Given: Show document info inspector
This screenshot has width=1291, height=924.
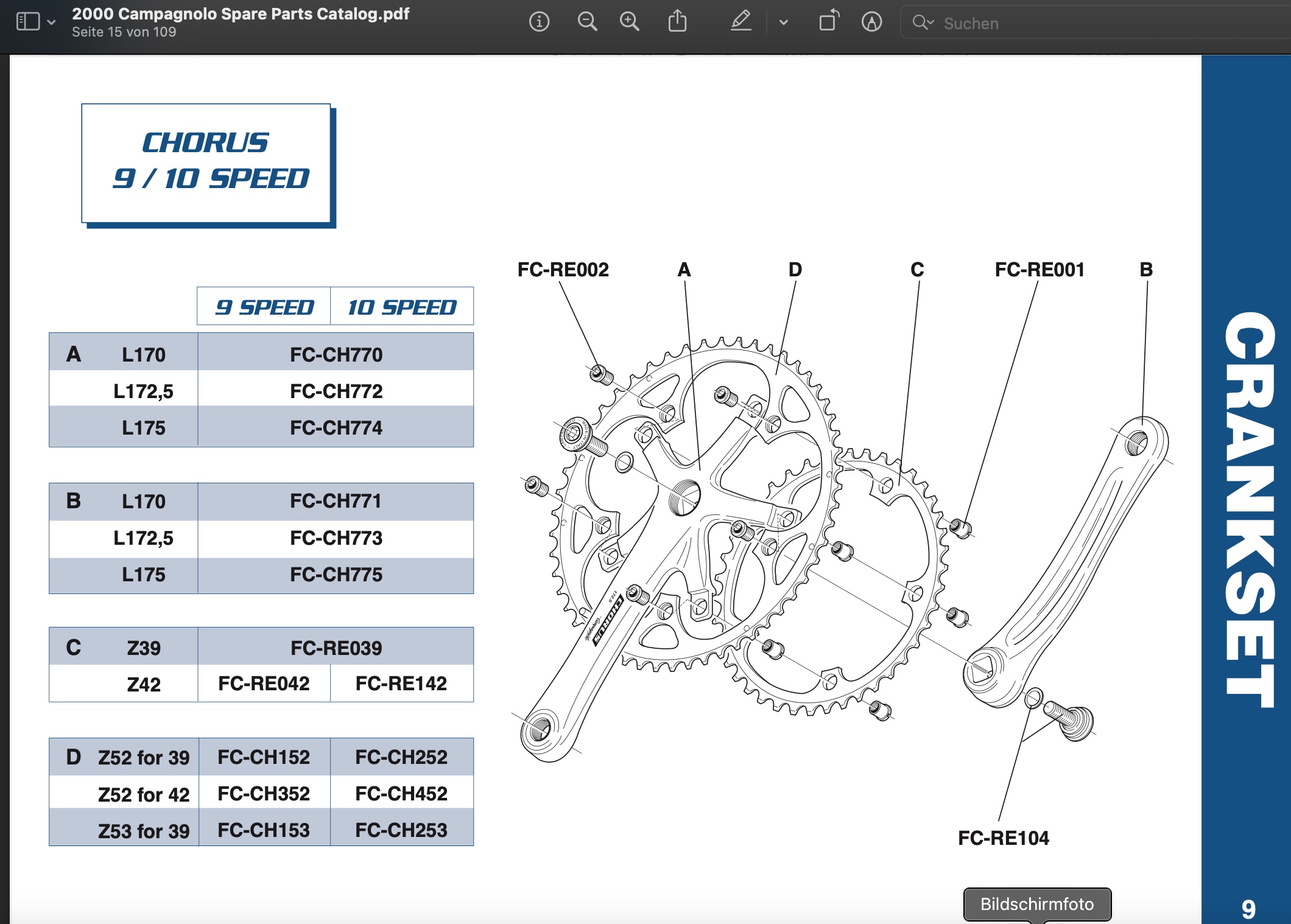Looking at the screenshot, I should coord(539,23).
